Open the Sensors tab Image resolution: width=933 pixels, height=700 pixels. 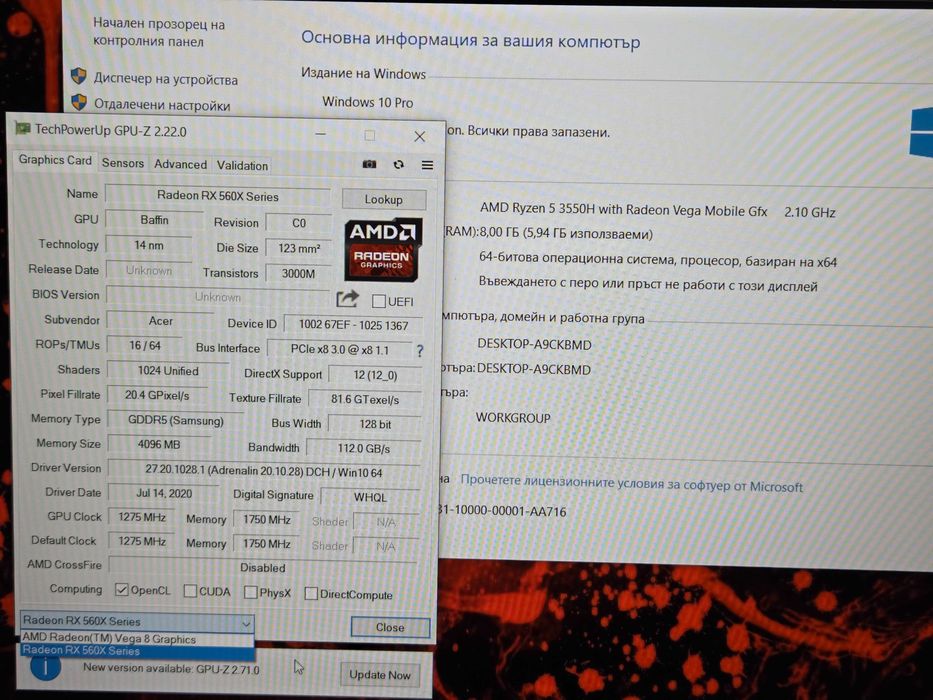[x=123, y=163]
